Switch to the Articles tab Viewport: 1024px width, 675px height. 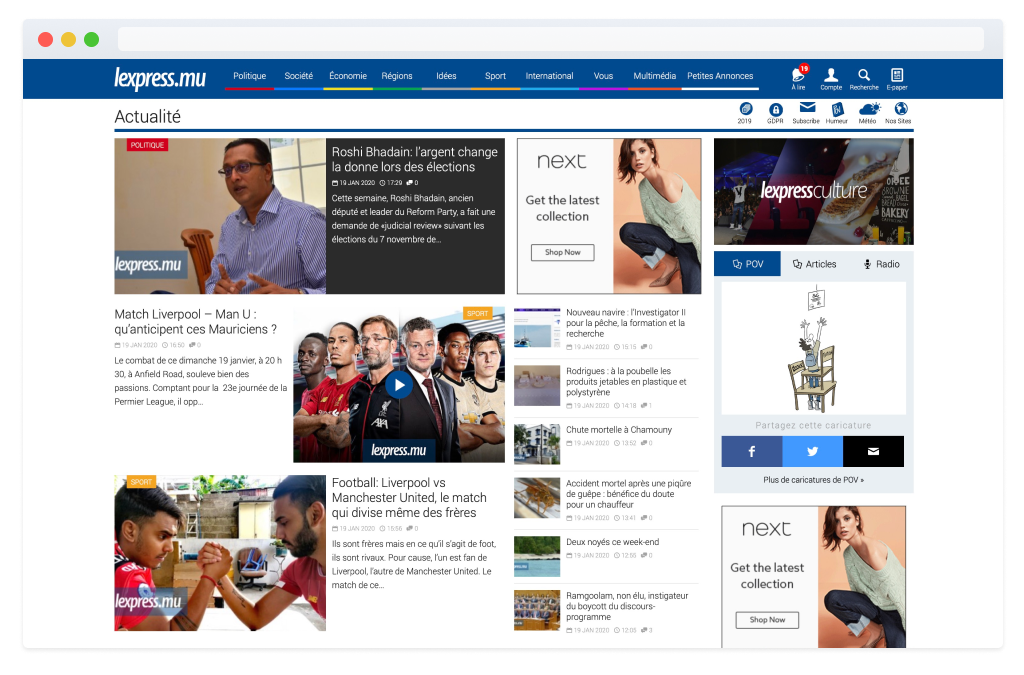click(x=814, y=264)
